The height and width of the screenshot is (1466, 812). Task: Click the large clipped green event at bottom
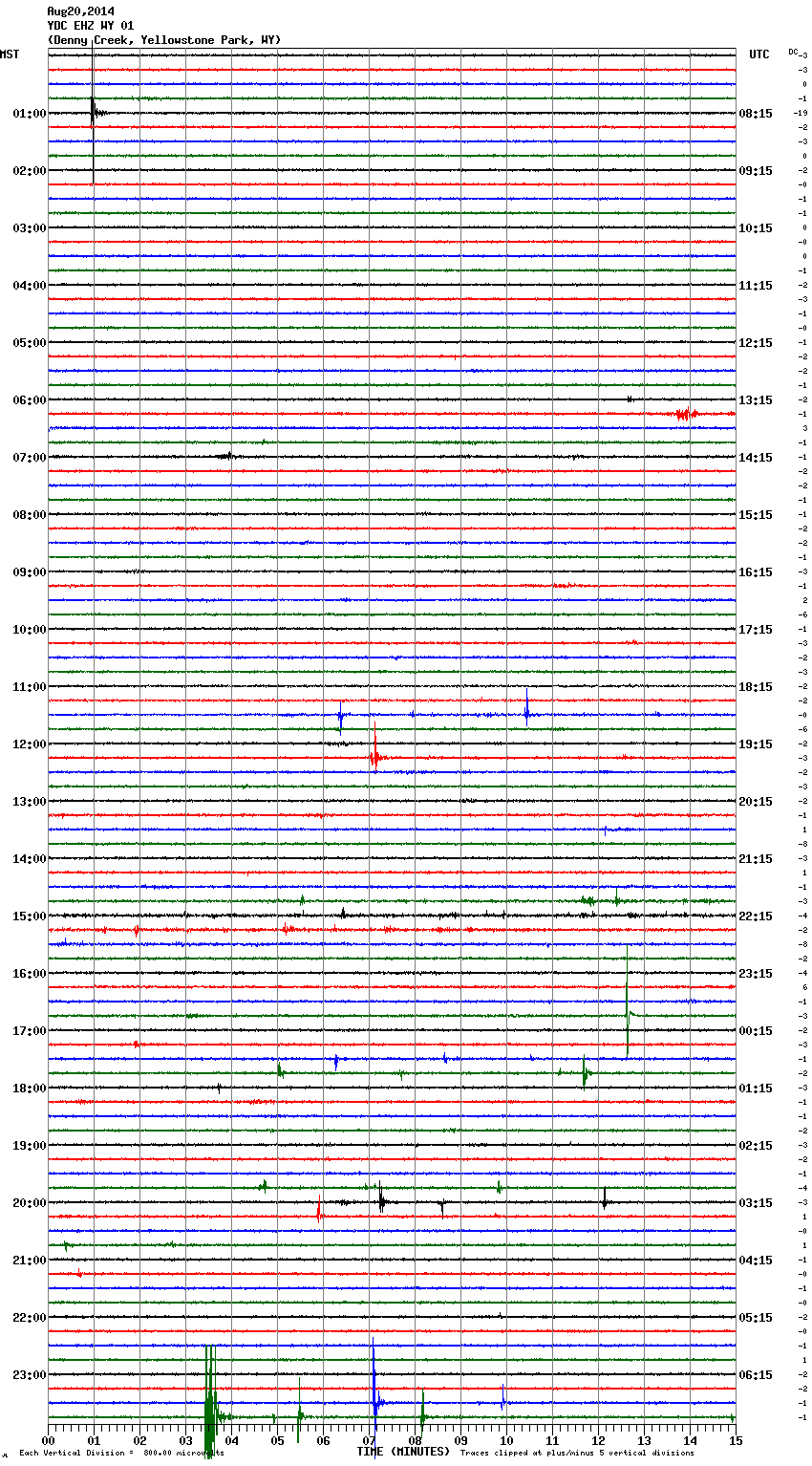(x=209, y=1405)
